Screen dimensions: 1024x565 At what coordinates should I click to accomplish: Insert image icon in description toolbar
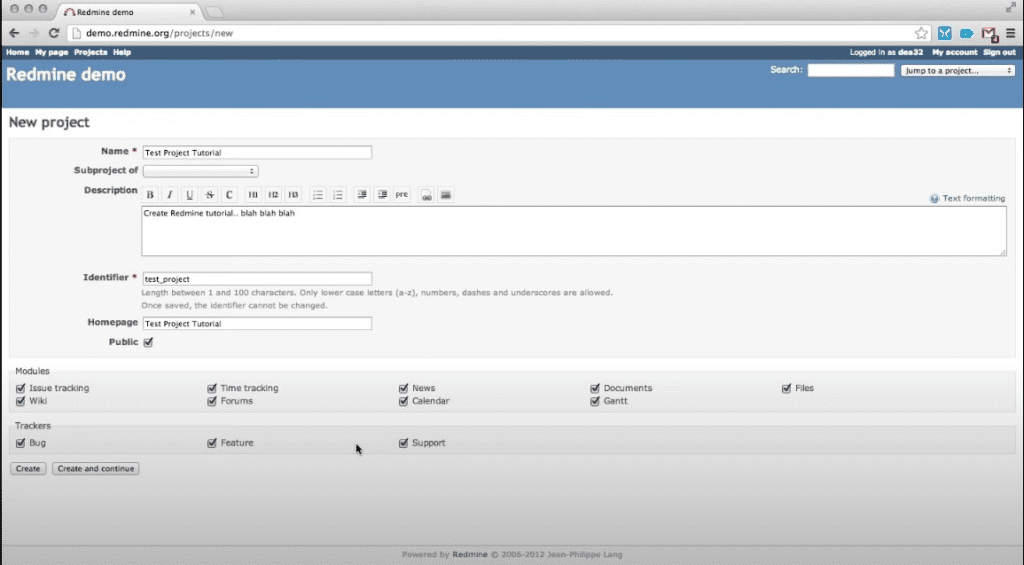click(445, 195)
